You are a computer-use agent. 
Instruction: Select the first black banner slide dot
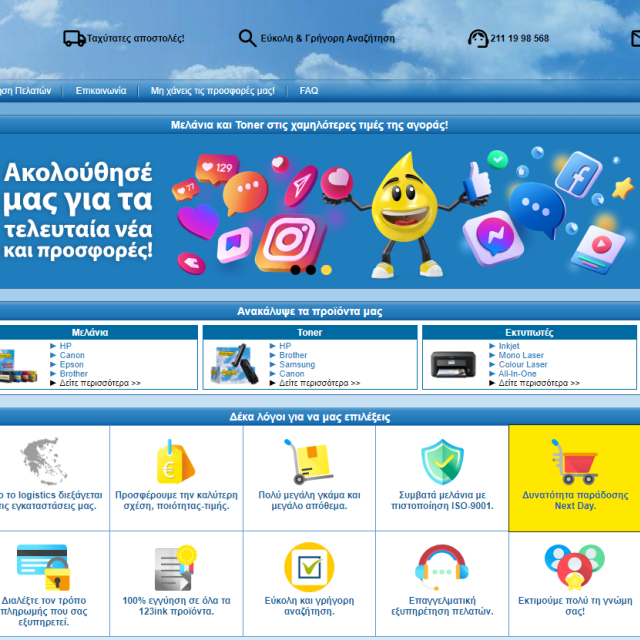click(x=296, y=270)
